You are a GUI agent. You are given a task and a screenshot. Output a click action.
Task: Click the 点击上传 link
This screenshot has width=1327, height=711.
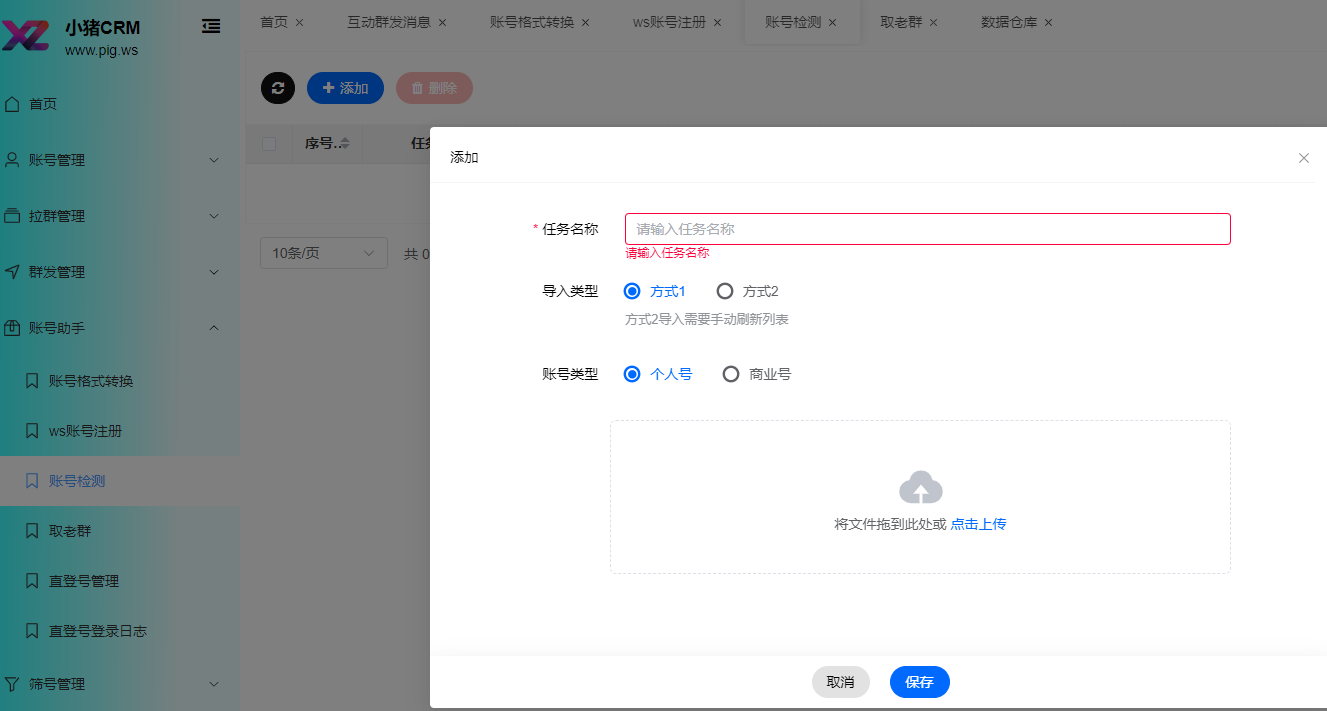[978, 524]
